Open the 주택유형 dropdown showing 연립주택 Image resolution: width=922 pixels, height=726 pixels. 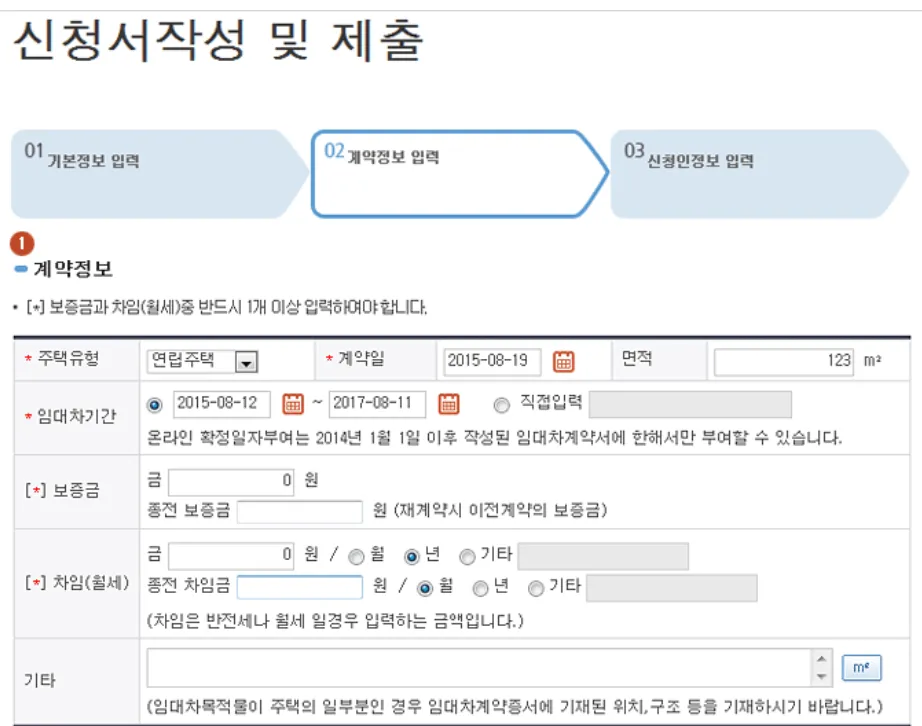(202, 361)
